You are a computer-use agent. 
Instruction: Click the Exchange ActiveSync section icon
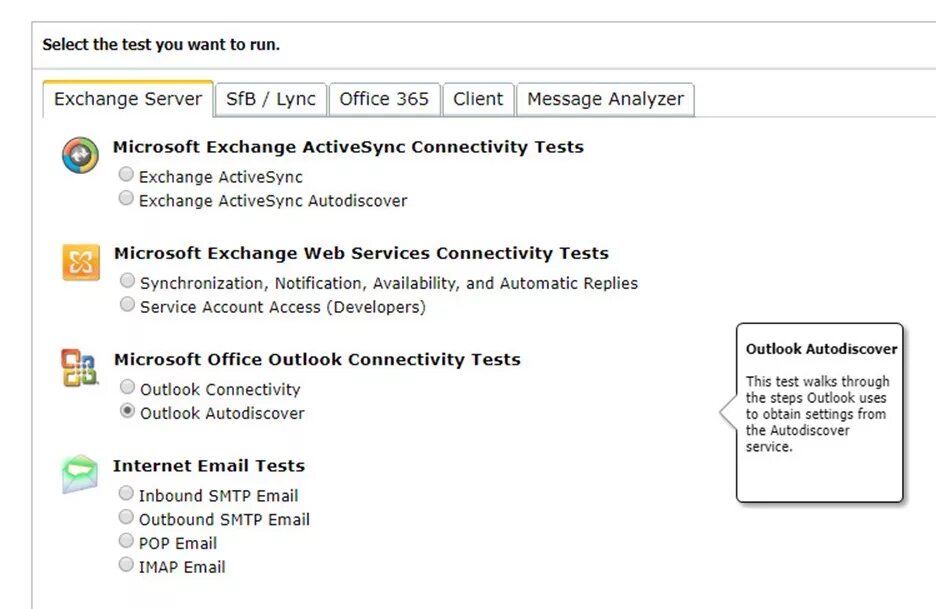[x=80, y=156]
